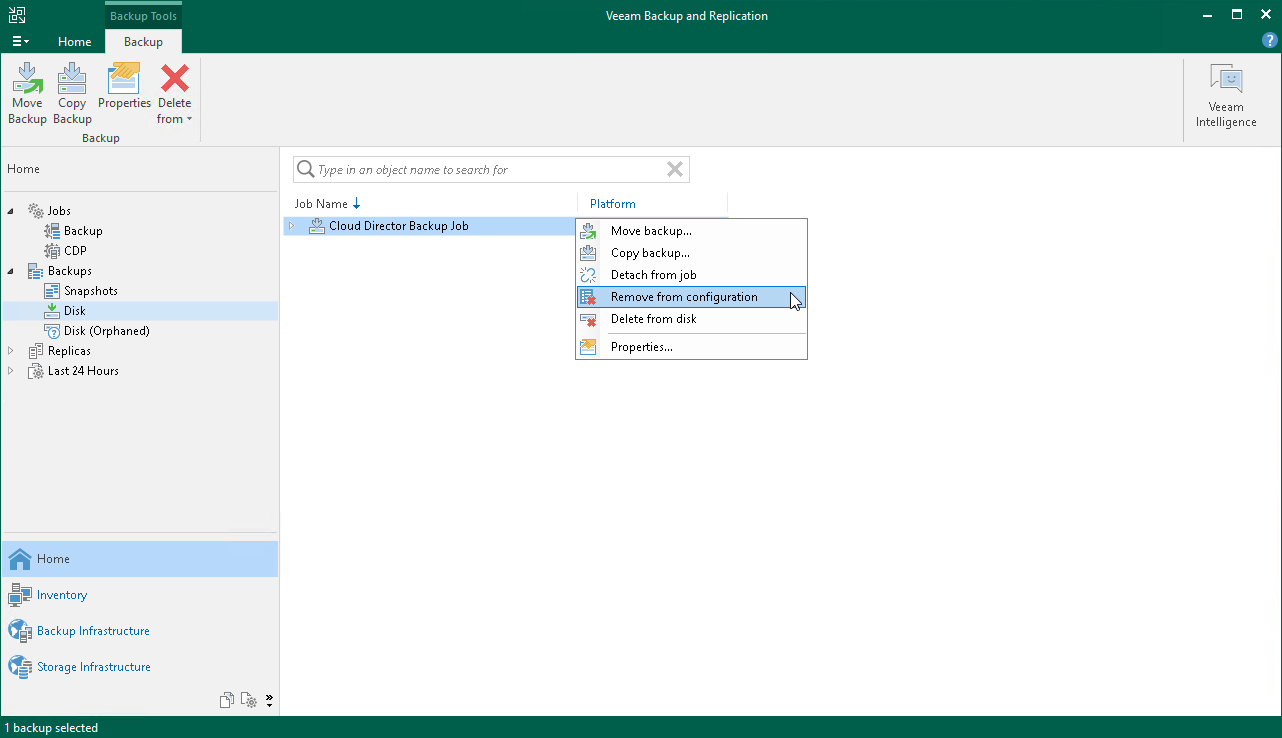Choose Remove from configuration in context menu
Viewport: 1282px width, 738px height.
[684, 297]
